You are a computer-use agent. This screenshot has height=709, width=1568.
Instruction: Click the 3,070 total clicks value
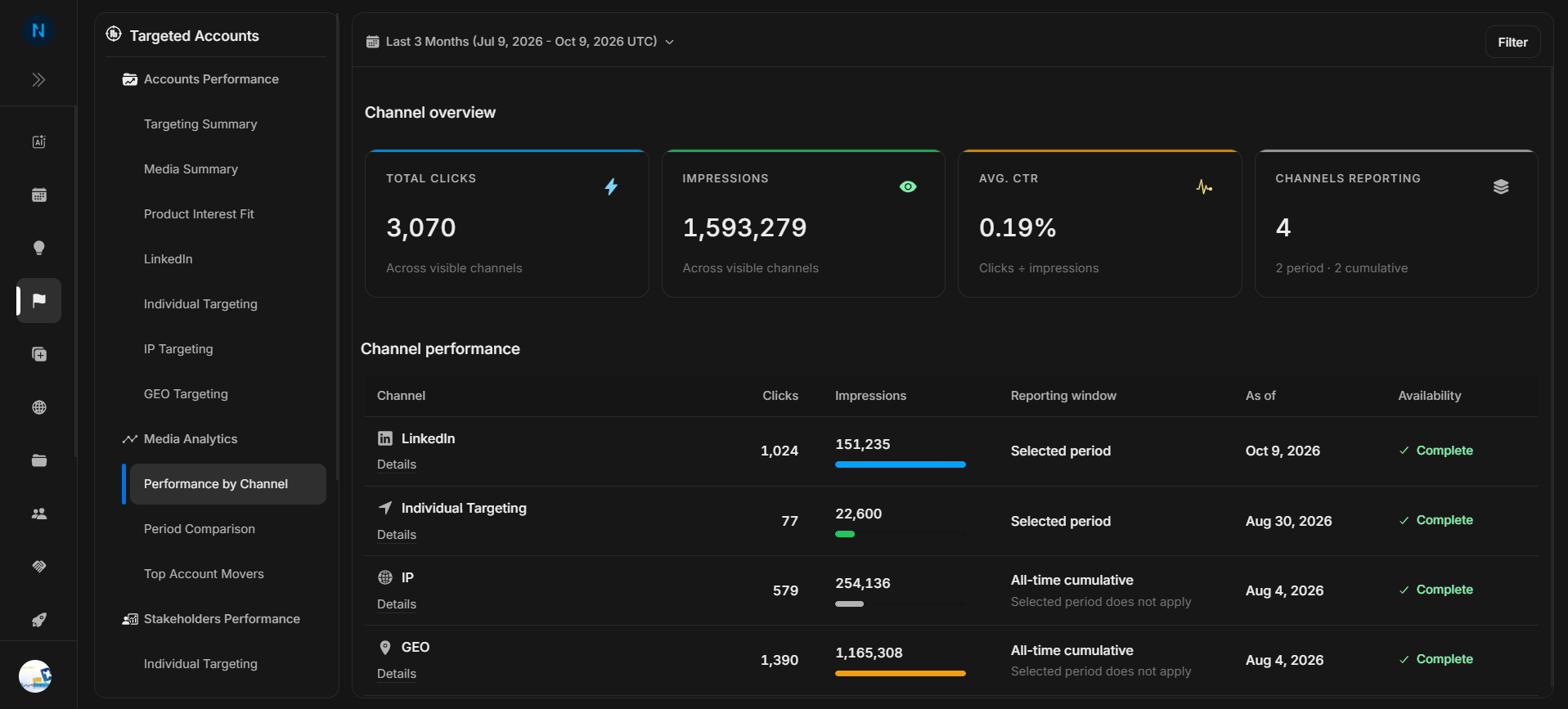421,227
